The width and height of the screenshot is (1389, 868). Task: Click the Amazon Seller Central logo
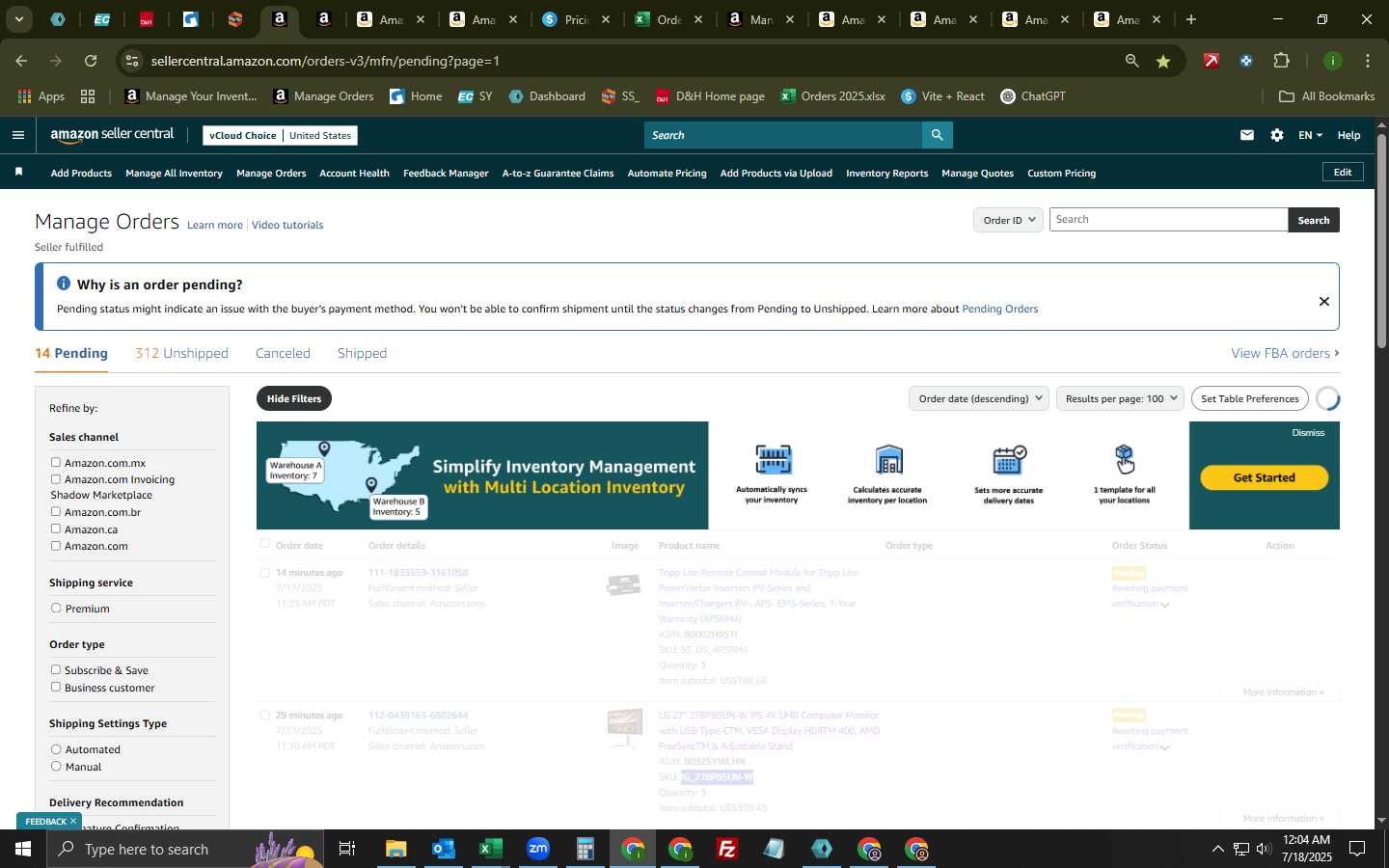click(x=112, y=135)
